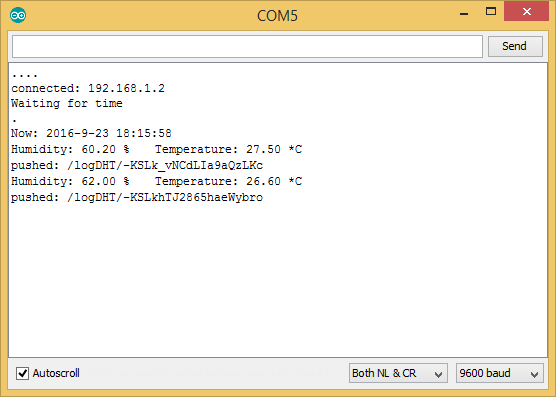The height and width of the screenshot is (397, 556).
Task: Click the connected: 192.168.1.2 output line
Action: click(x=88, y=88)
